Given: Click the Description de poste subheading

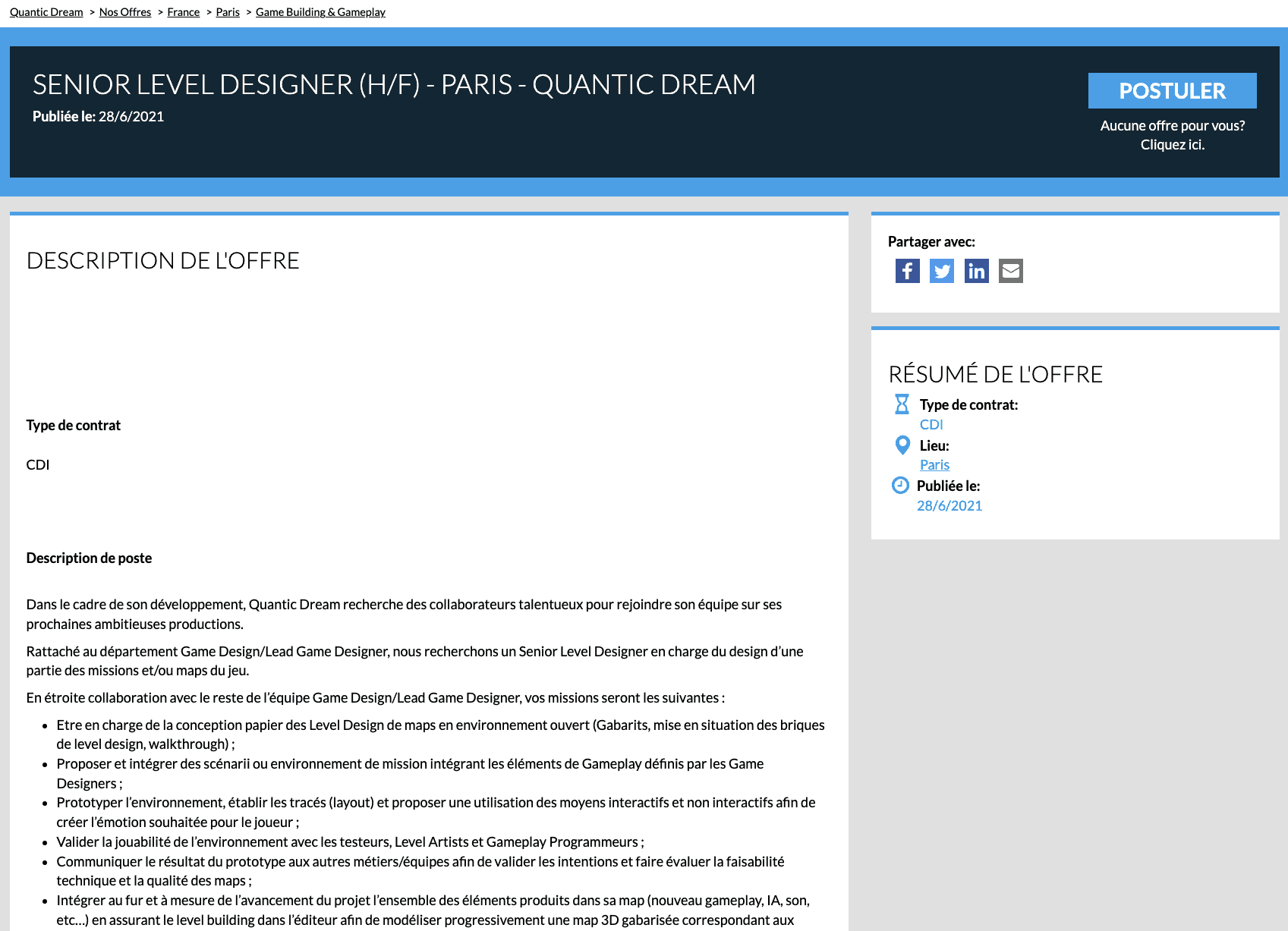Looking at the screenshot, I should point(89,558).
